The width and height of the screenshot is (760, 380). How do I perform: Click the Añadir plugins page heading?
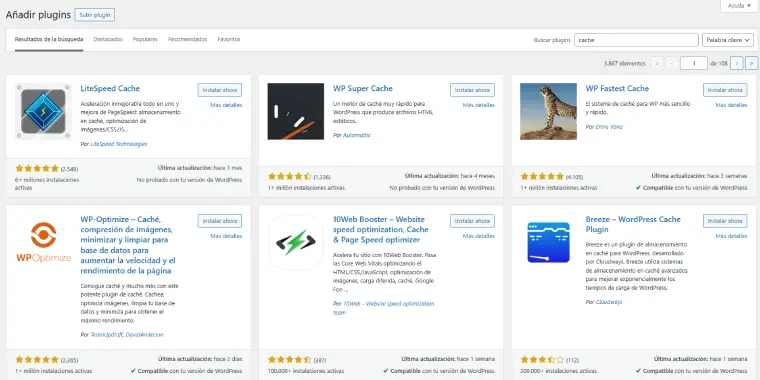(38, 15)
